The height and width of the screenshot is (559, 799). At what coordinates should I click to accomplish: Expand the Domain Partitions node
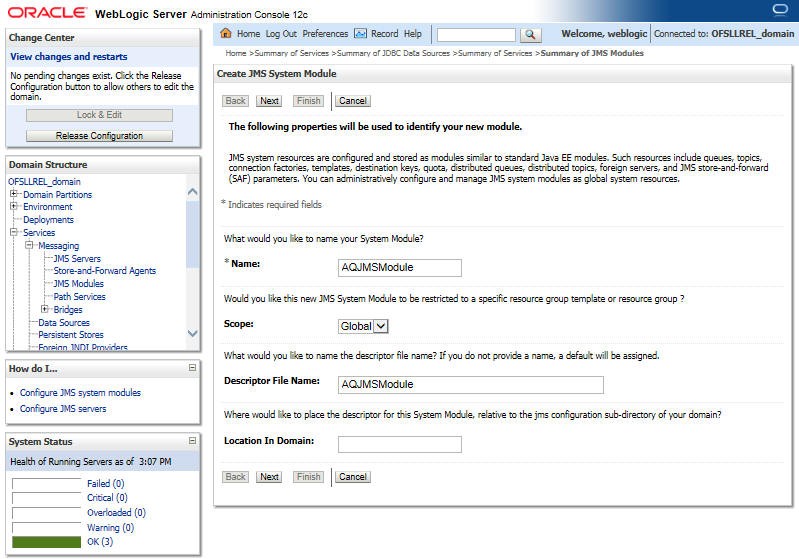click(14, 194)
